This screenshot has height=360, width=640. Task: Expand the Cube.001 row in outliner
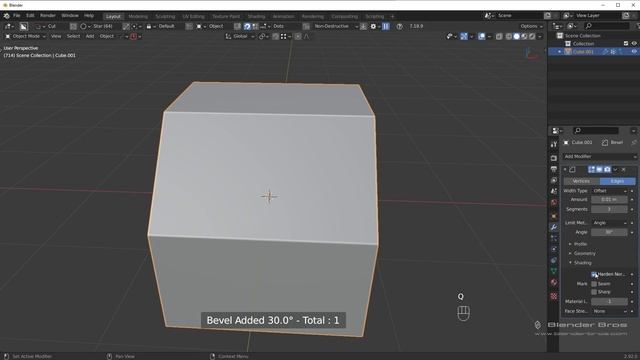click(x=560, y=52)
